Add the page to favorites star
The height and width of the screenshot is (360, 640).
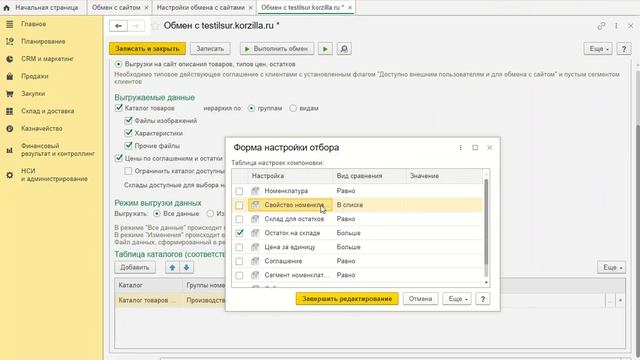[155, 26]
